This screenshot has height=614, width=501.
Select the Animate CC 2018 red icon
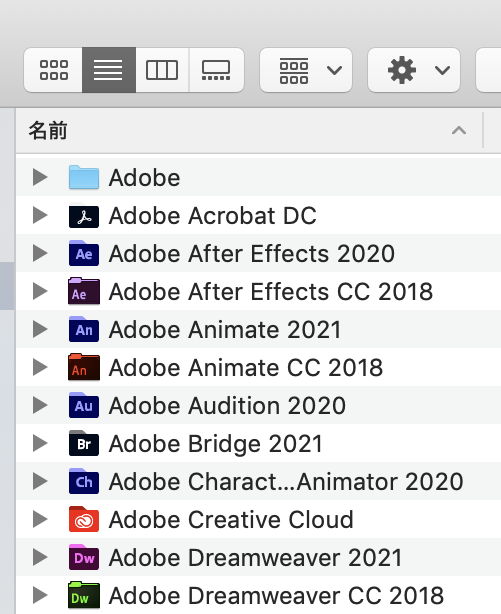tap(84, 367)
